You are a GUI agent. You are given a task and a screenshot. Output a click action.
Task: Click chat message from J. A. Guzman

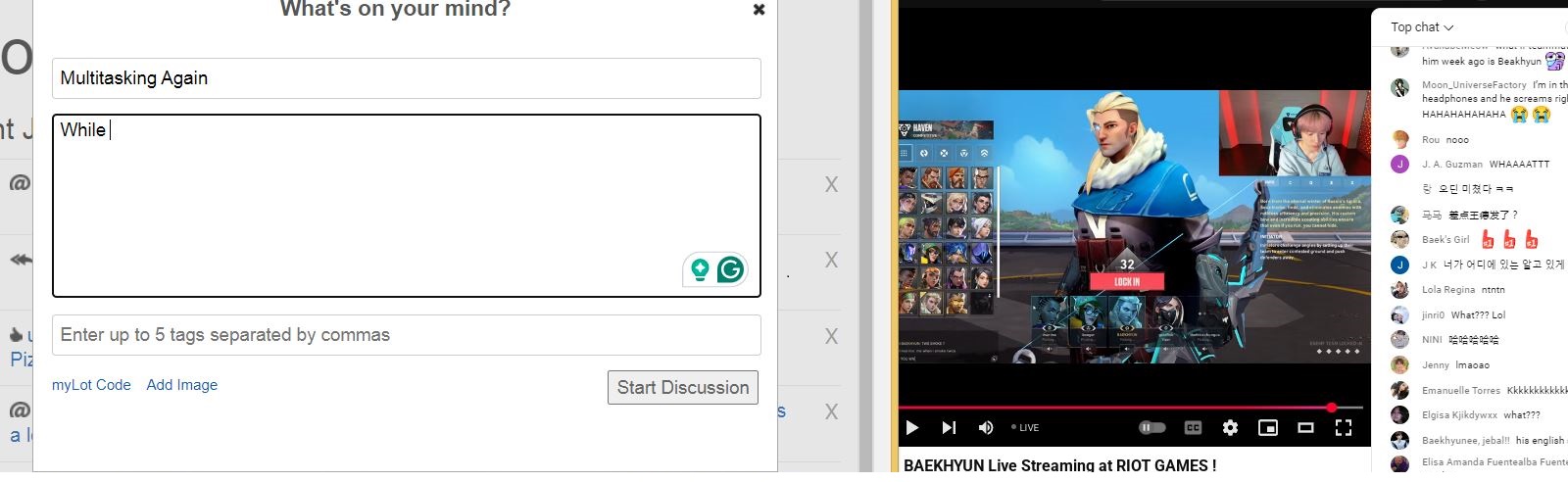click(x=1519, y=165)
